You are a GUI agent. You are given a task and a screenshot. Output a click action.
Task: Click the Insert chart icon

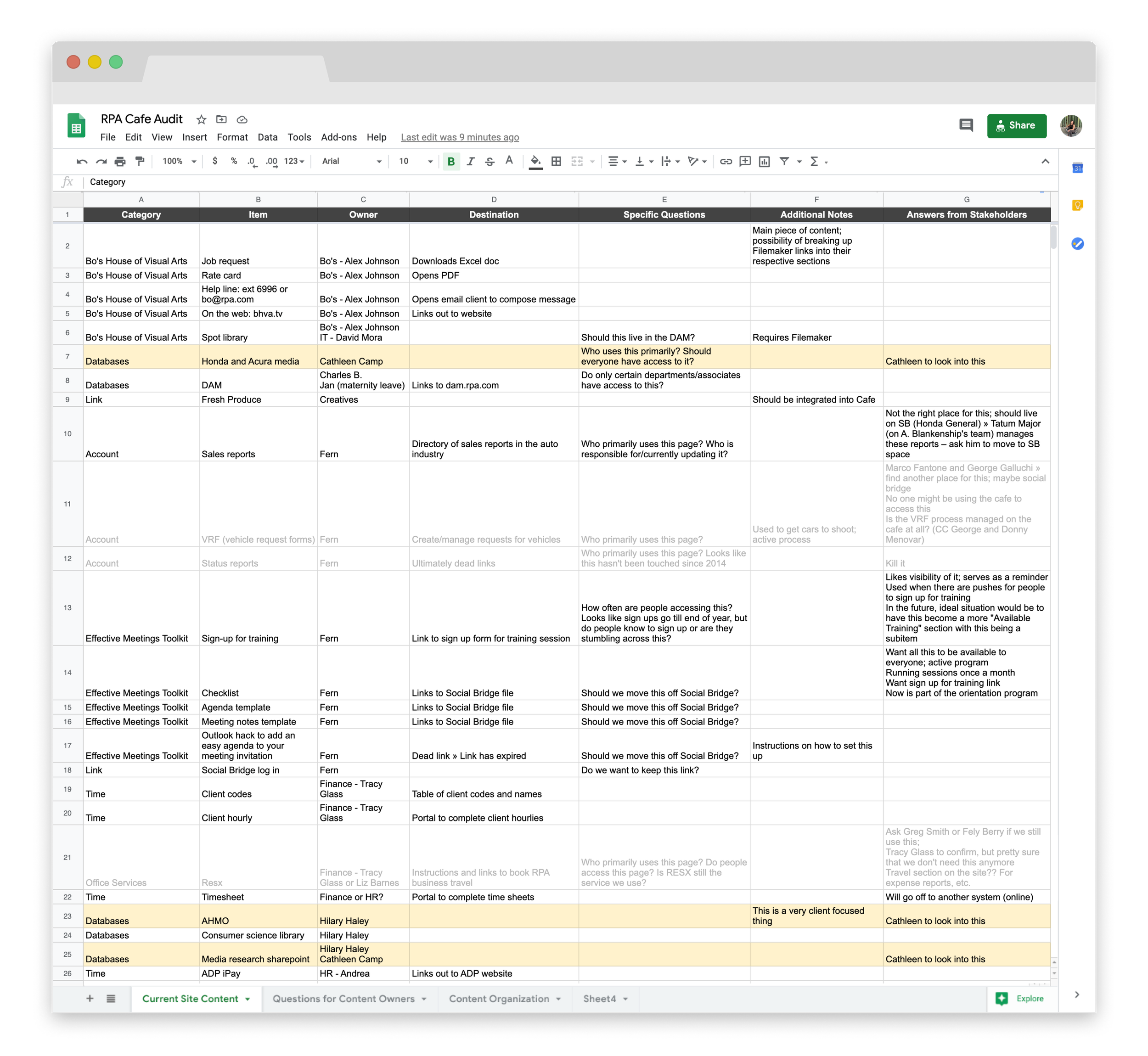(765, 162)
